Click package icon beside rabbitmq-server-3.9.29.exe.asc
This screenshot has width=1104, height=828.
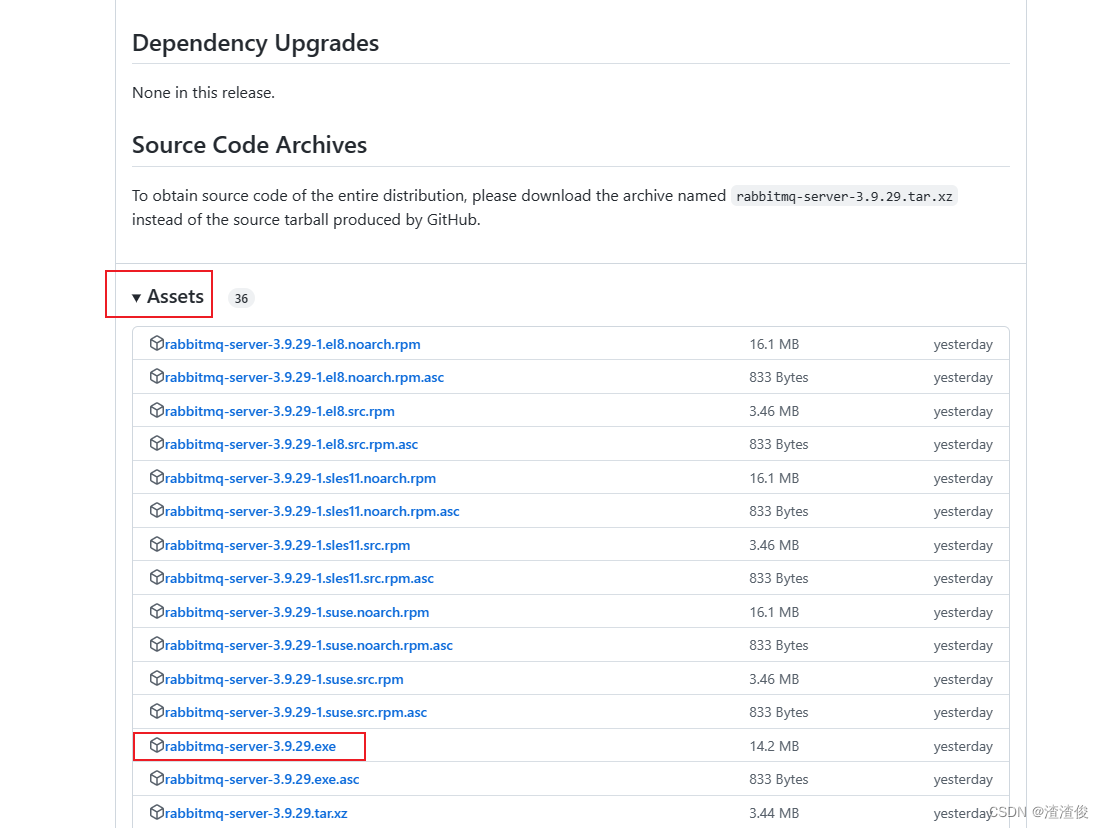click(x=156, y=777)
